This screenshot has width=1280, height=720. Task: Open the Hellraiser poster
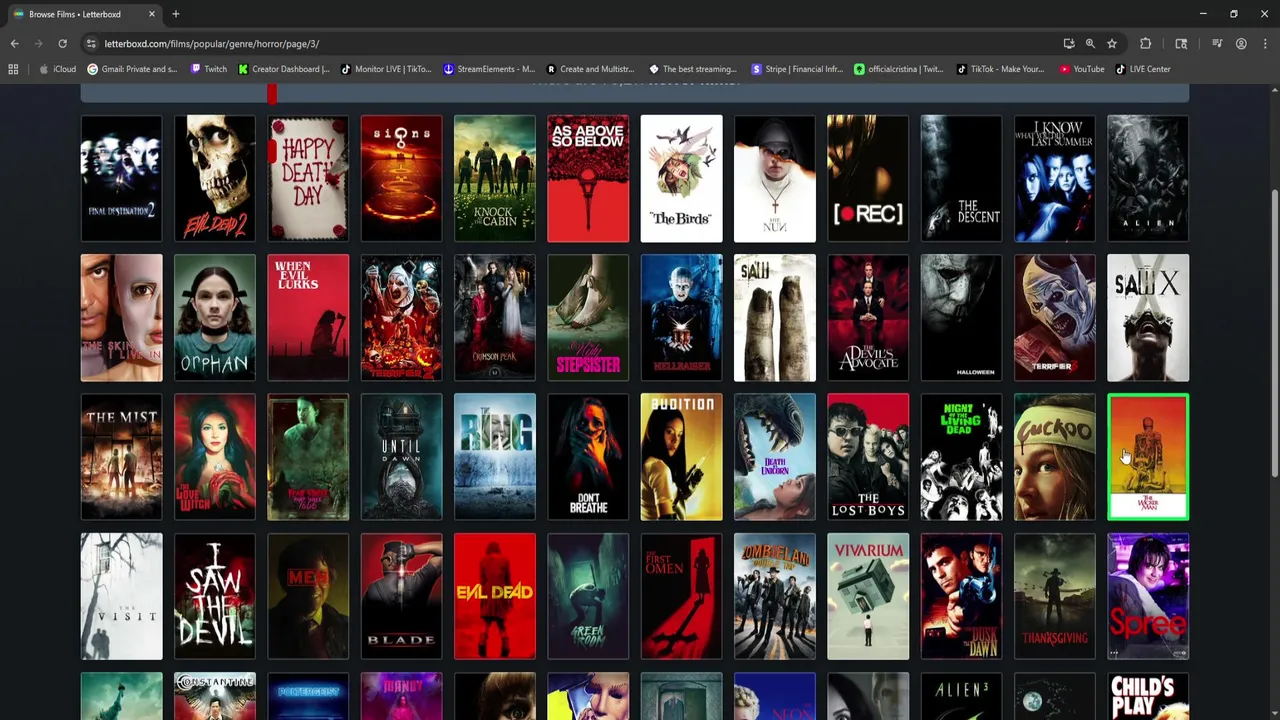(x=681, y=318)
